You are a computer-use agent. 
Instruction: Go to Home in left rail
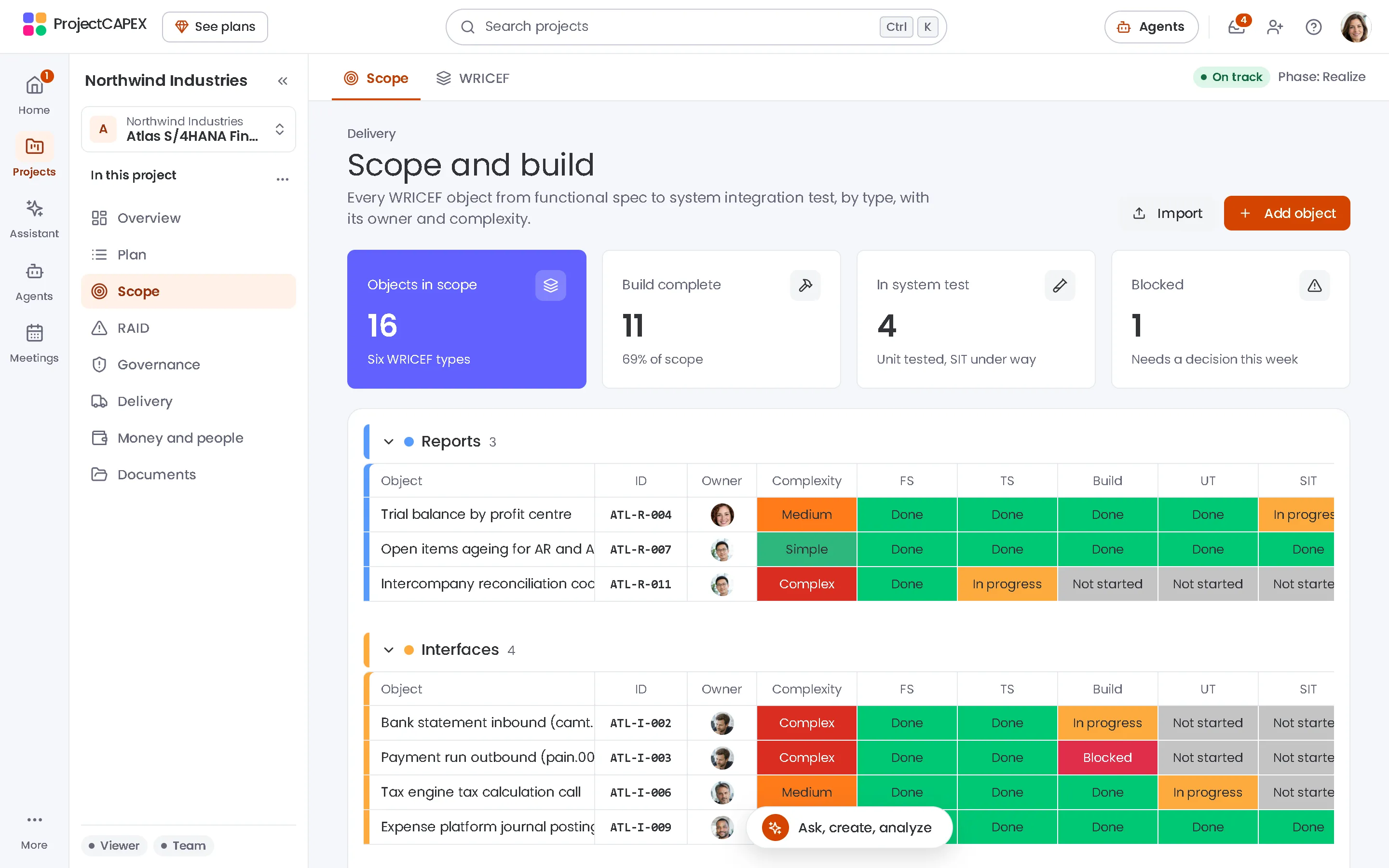tap(34, 94)
